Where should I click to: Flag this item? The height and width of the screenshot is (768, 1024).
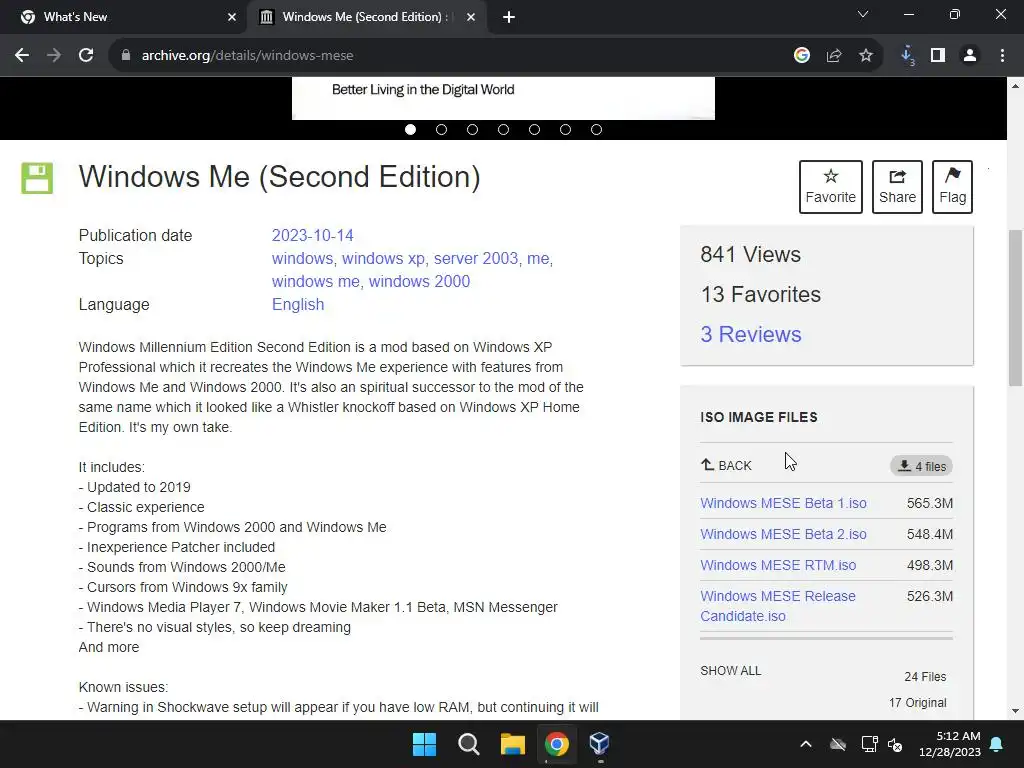click(x=952, y=187)
